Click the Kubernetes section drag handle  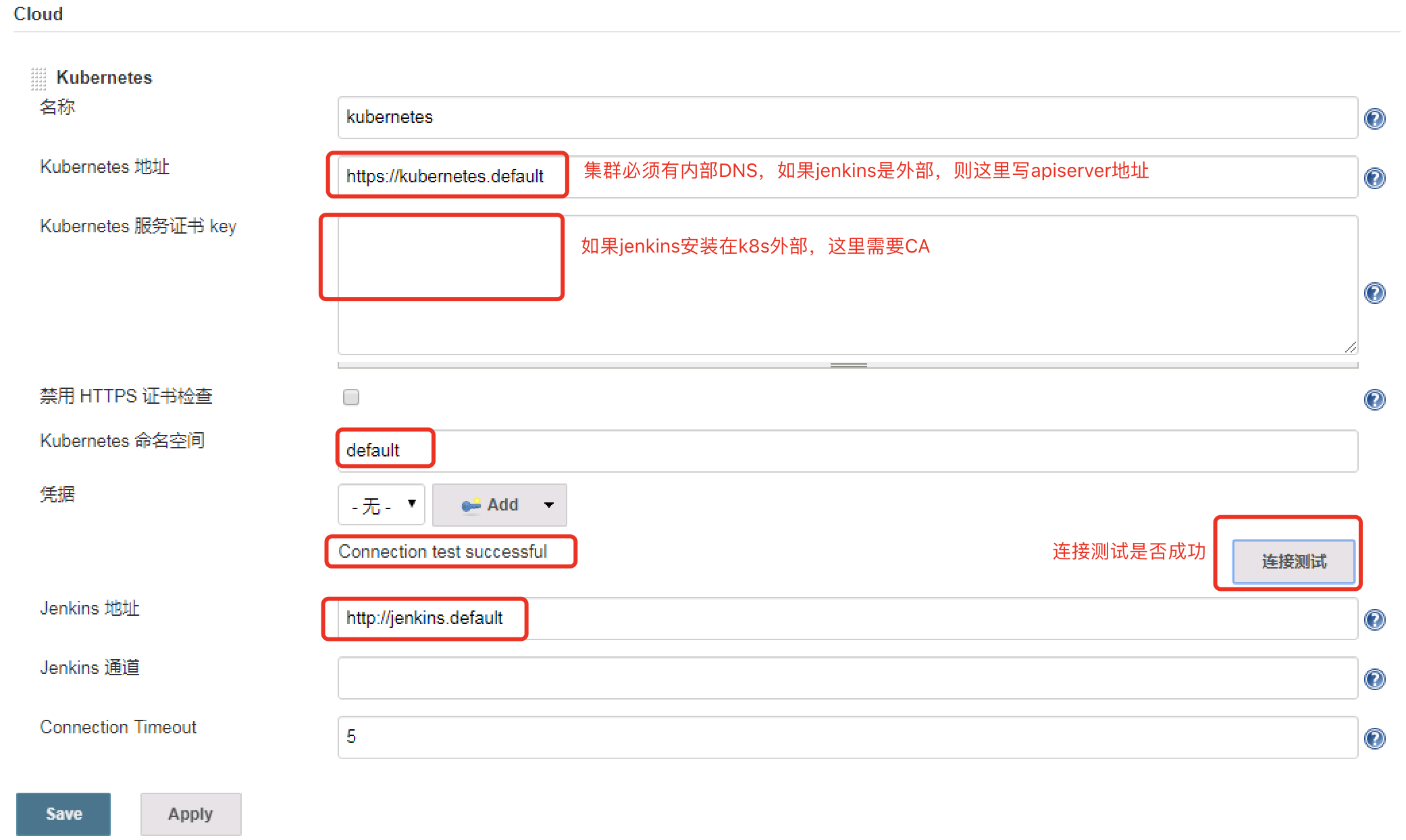click(38, 78)
